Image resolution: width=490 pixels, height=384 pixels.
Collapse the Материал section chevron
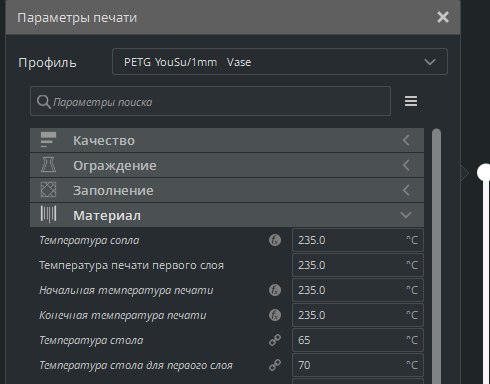(x=406, y=215)
